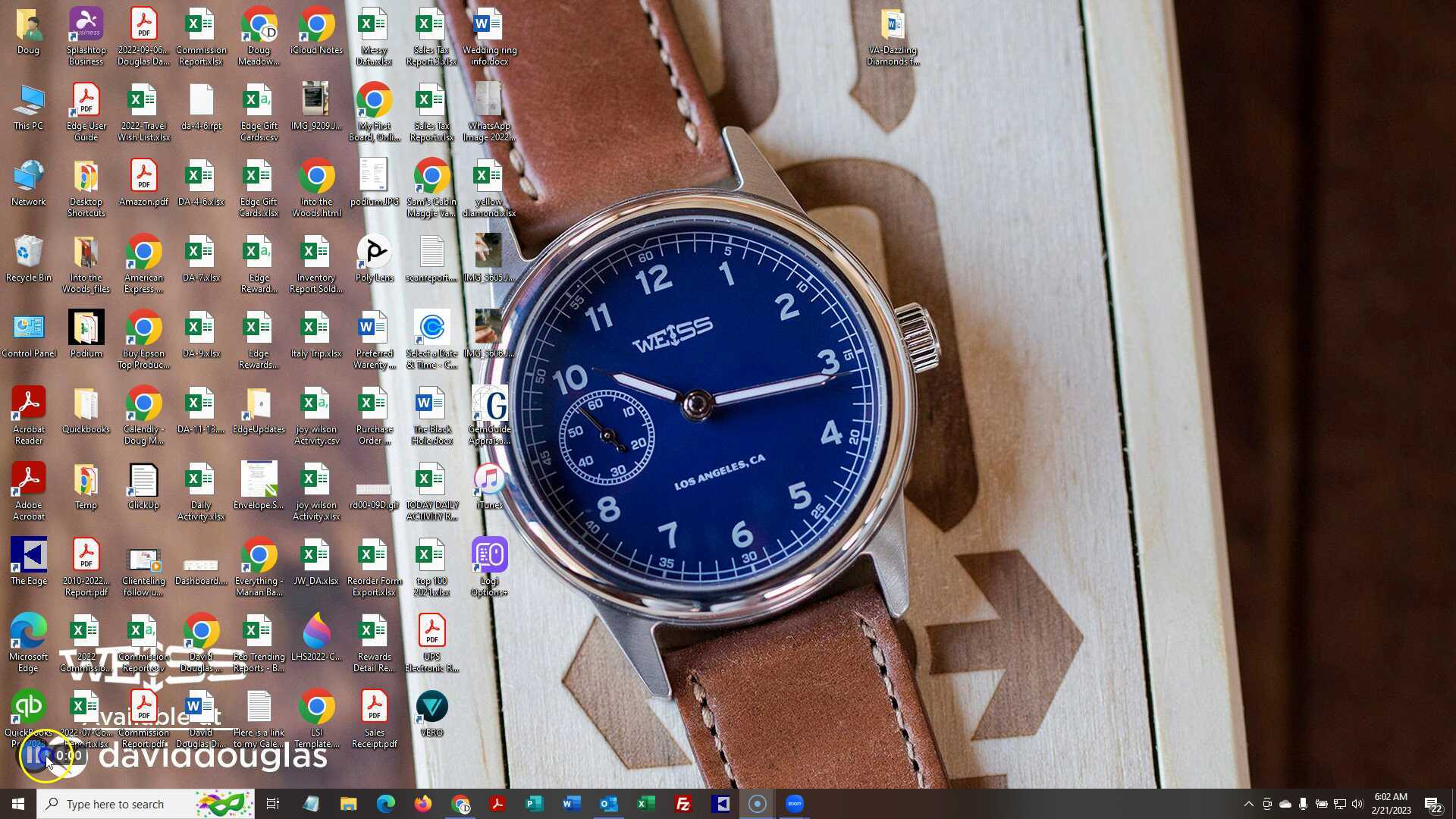The height and width of the screenshot is (819, 1456).
Task: Open the Logi Options+ app
Action: [489, 554]
